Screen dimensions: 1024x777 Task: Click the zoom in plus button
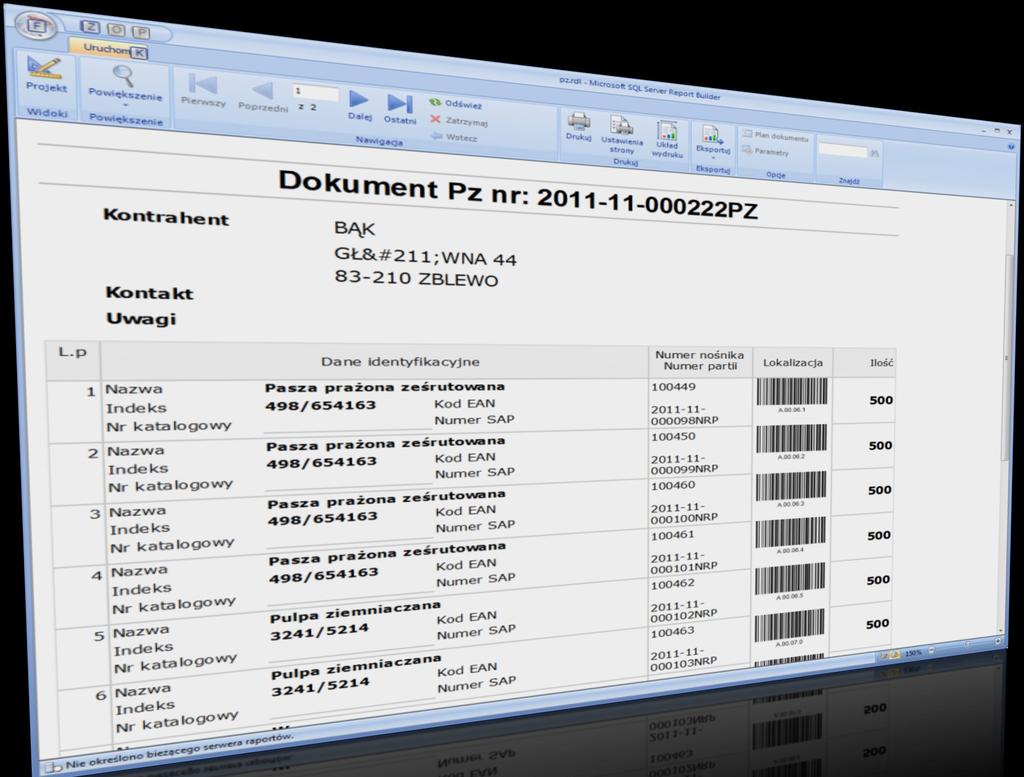(x=997, y=642)
